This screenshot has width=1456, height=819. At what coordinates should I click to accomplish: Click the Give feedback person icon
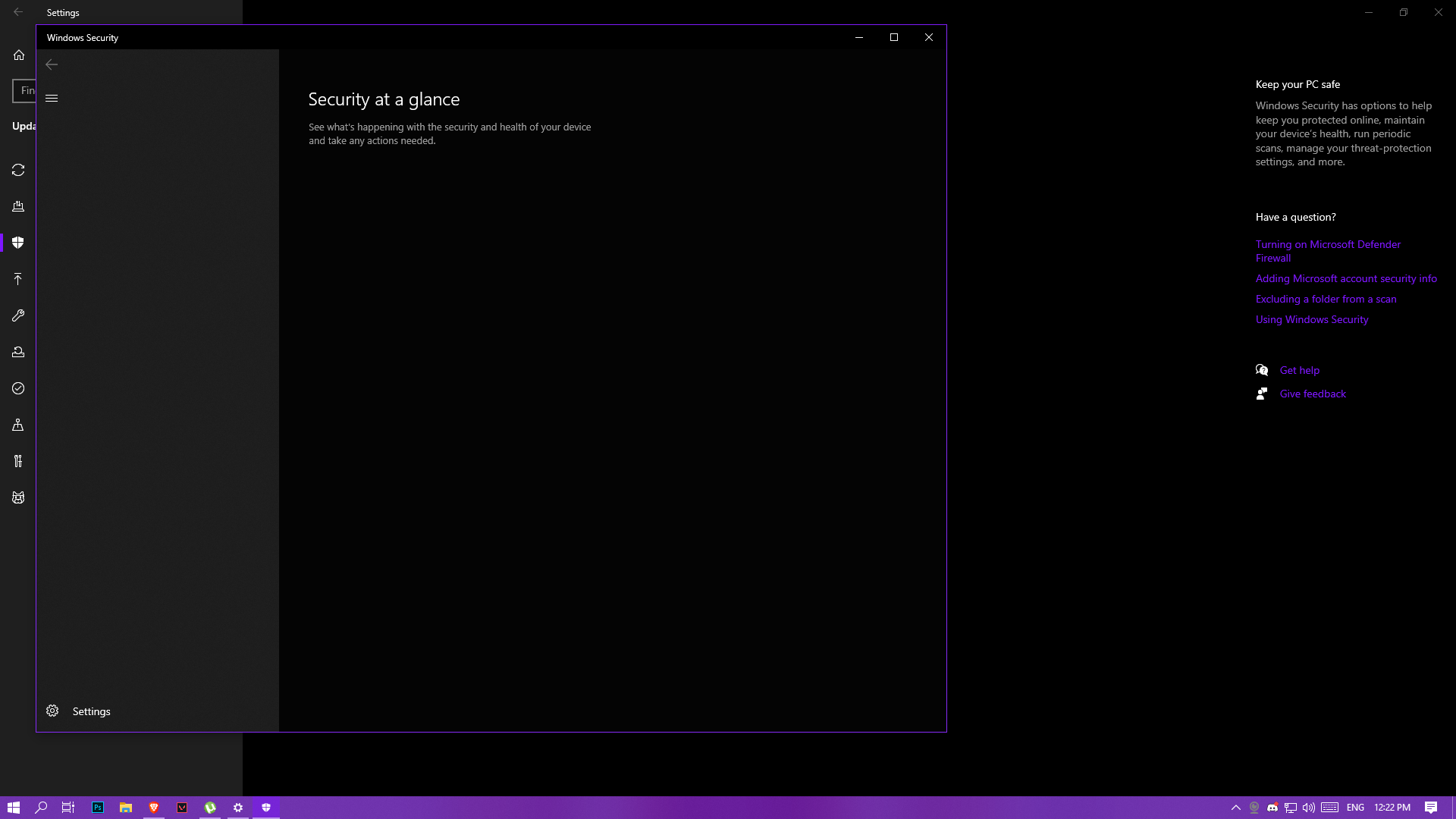tap(1262, 394)
